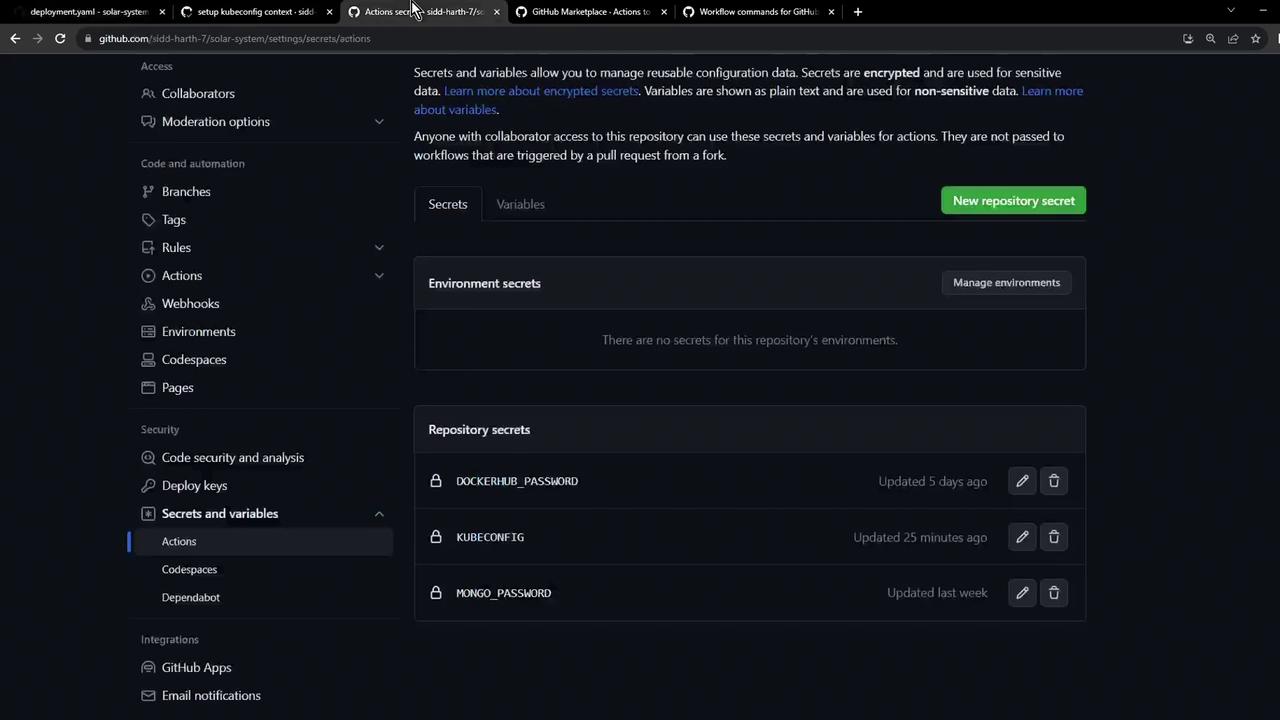Open the zoom magnifier icon in address bar
Screen dimensions: 1280x720
click(x=1210, y=39)
